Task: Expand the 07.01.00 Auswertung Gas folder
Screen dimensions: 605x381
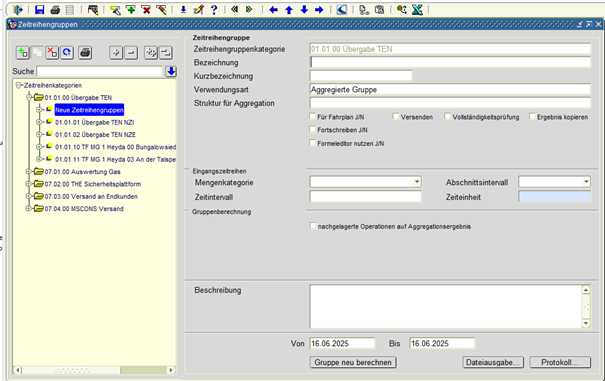Action: point(29,172)
